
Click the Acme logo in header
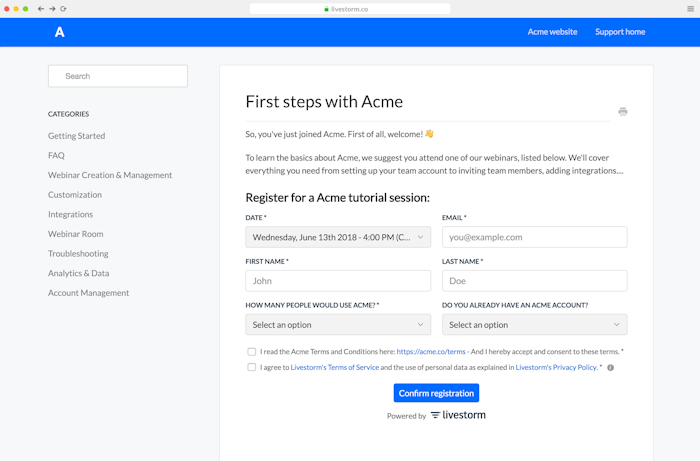tap(60, 32)
